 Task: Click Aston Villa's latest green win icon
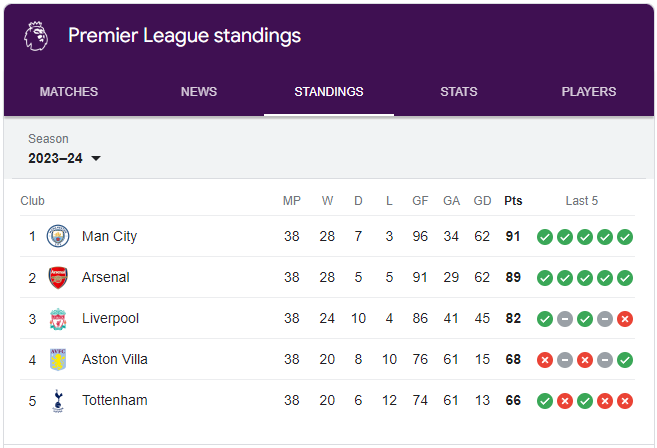pyautogui.click(x=625, y=360)
